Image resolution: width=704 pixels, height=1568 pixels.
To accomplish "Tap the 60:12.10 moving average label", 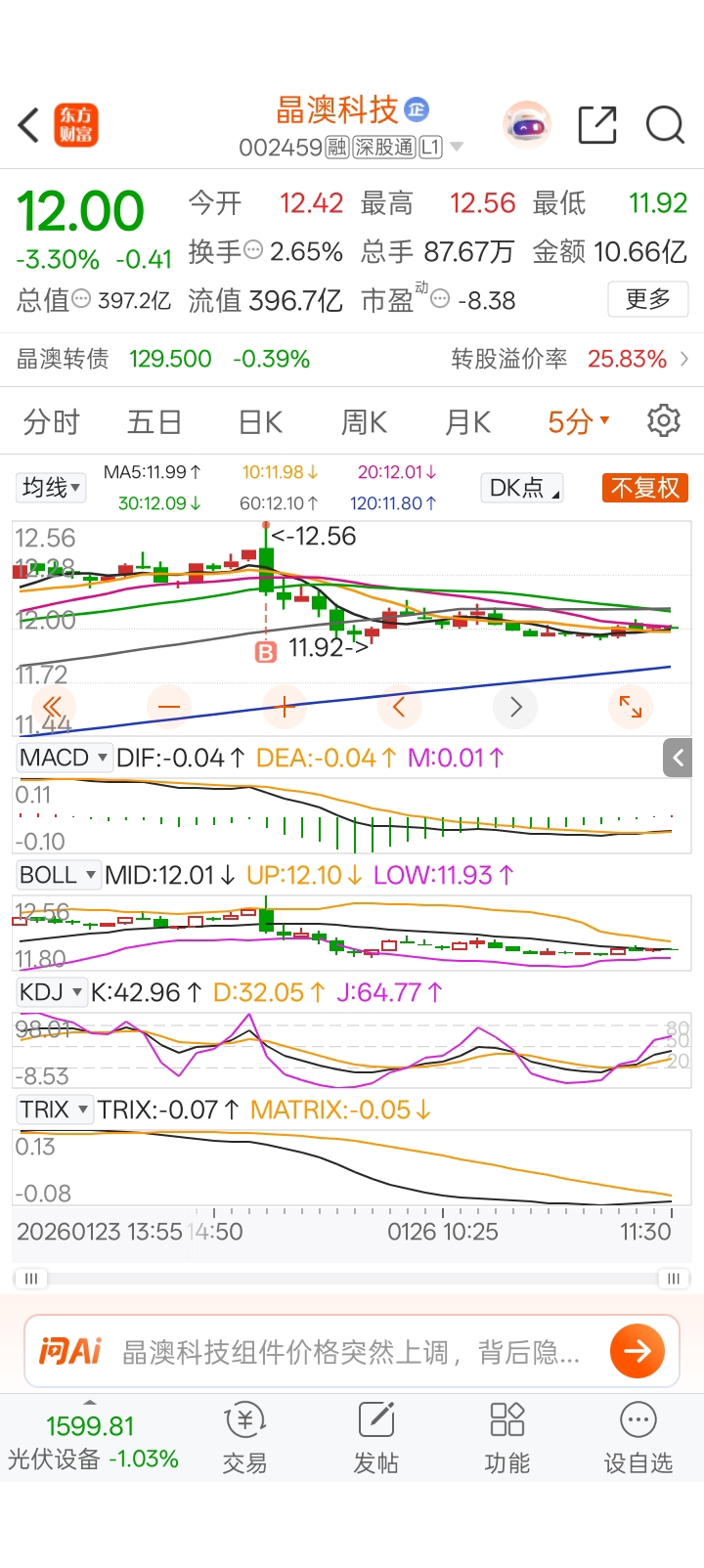I will tap(279, 503).
